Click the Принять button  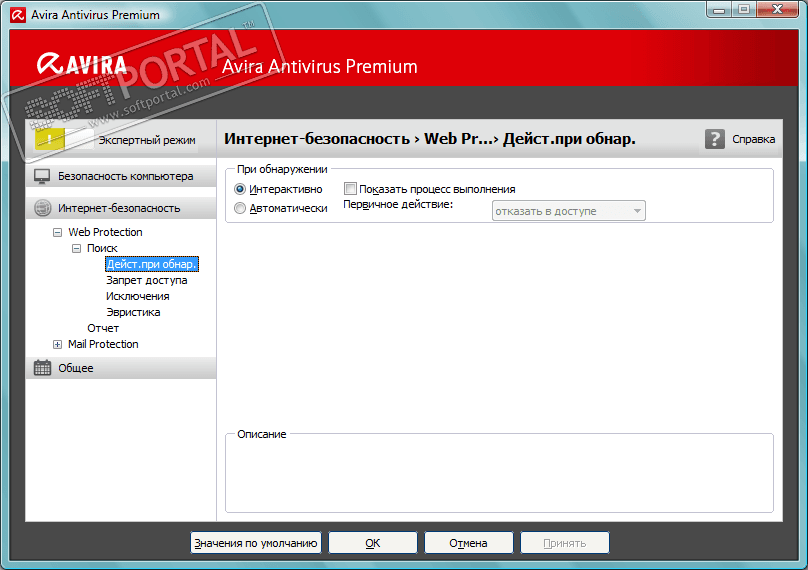click(565, 543)
